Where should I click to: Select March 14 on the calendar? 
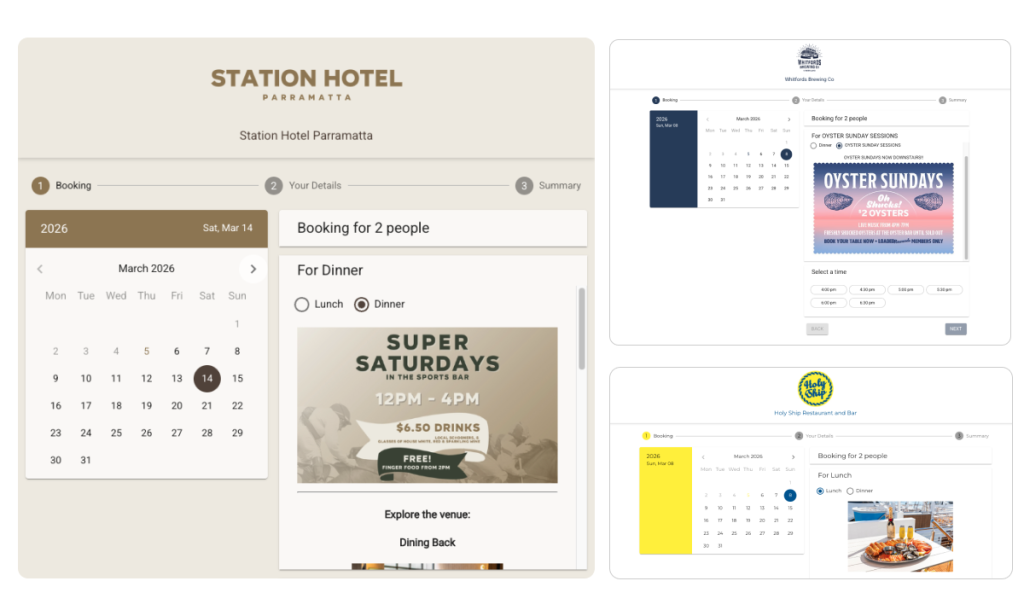pos(207,378)
